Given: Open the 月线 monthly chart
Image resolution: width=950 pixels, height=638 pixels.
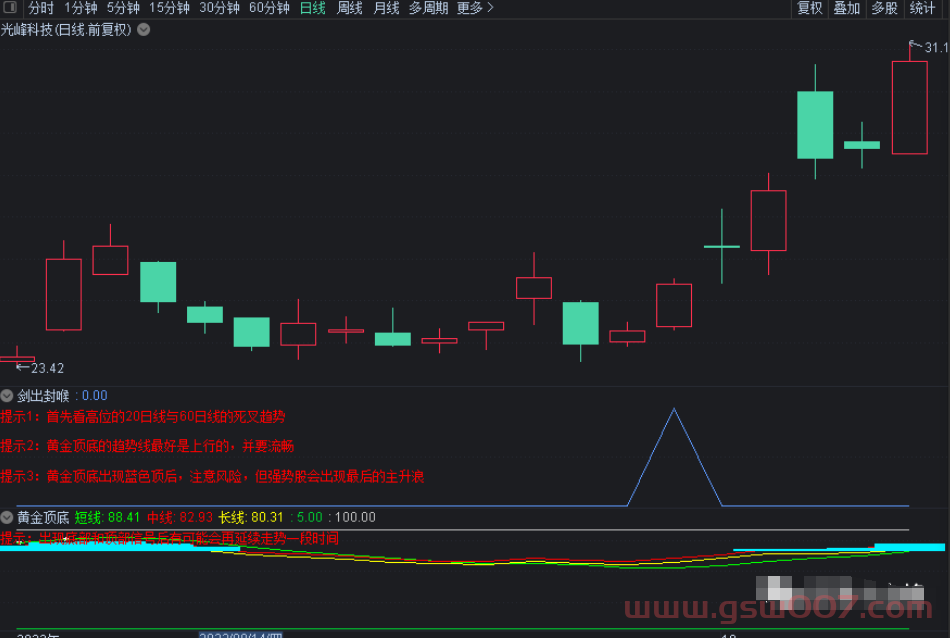Looking at the screenshot, I should [386, 8].
